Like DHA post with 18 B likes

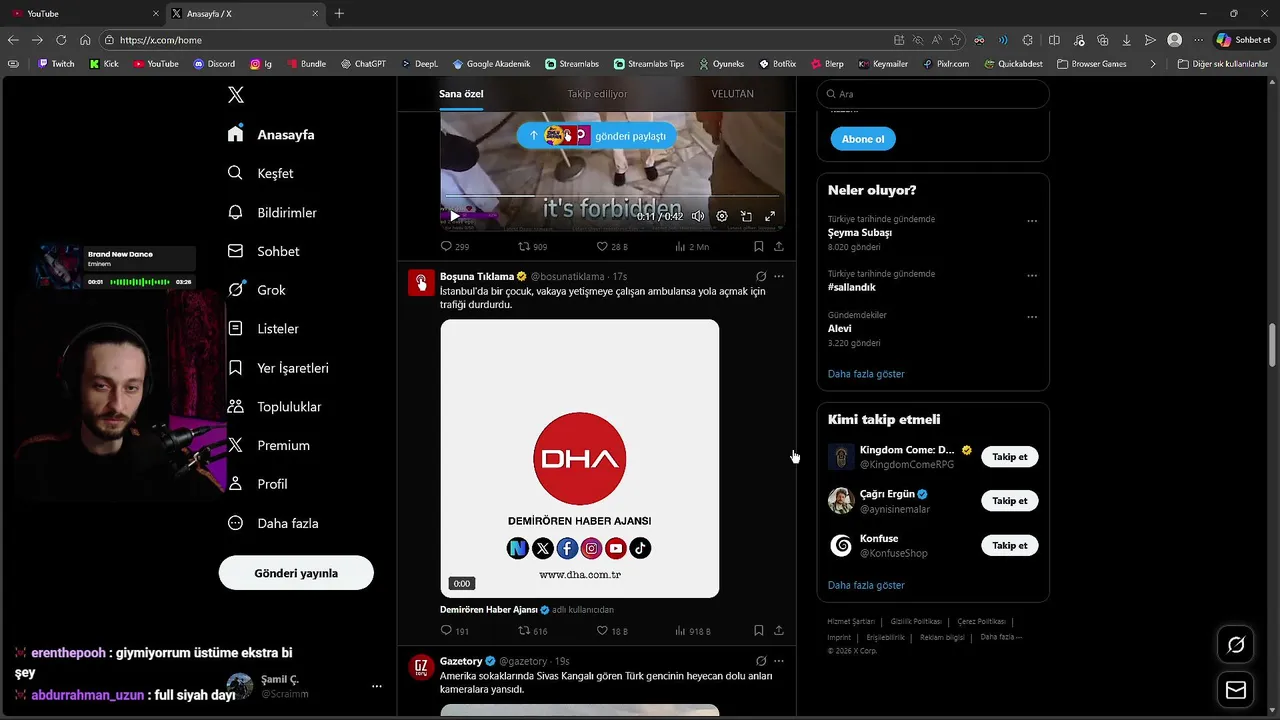tap(612, 631)
